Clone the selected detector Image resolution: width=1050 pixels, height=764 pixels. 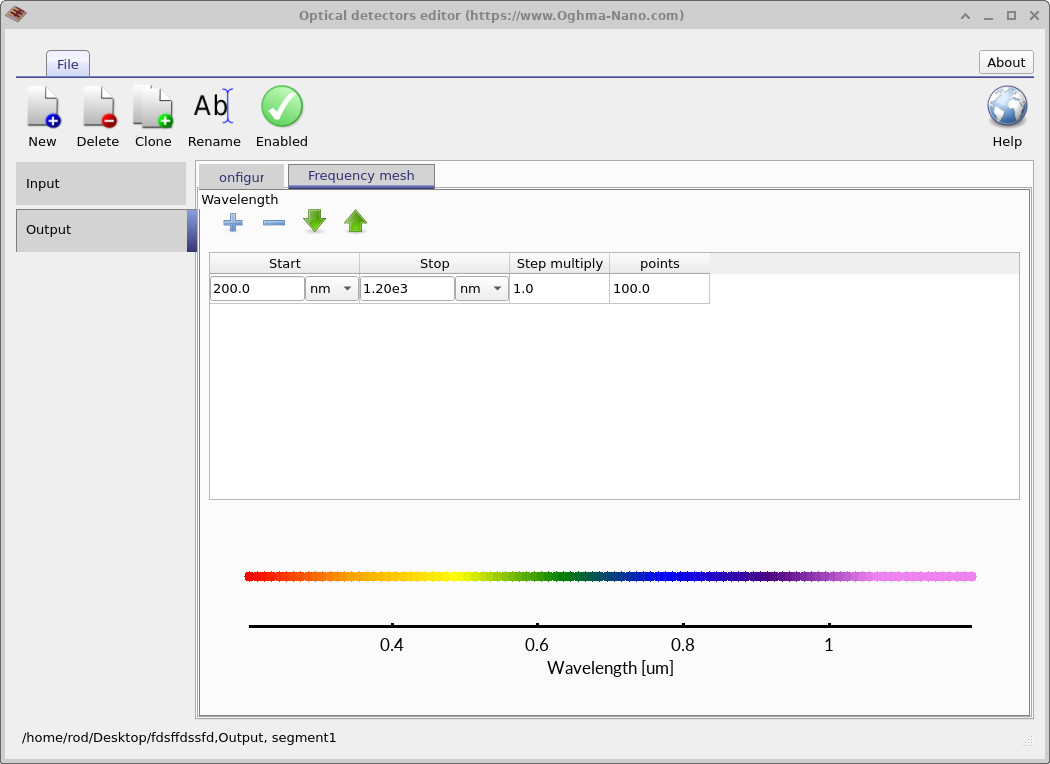(x=153, y=115)
